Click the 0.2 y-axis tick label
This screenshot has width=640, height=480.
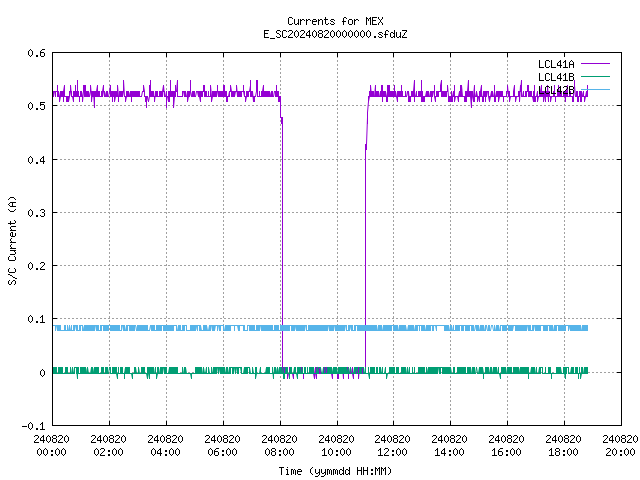[x=36, y=266]
